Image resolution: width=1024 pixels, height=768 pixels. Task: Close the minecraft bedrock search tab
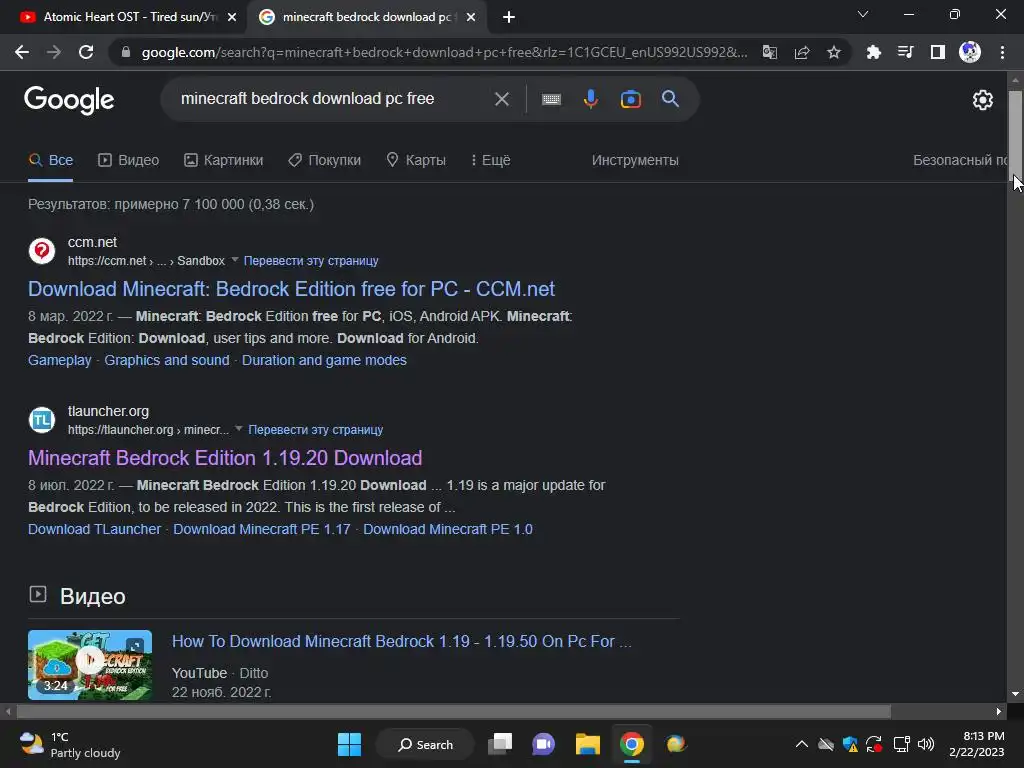pos(471,17)
